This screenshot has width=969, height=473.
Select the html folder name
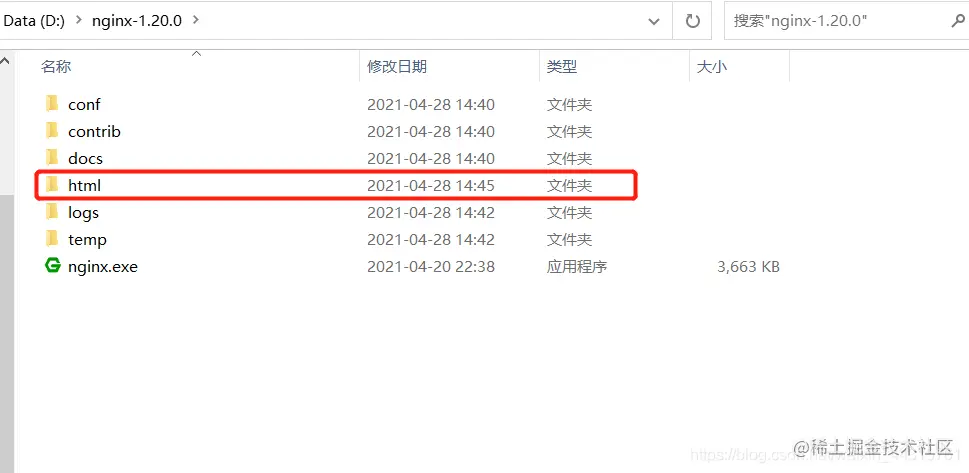pyautogui.click(x=84, y=185)
